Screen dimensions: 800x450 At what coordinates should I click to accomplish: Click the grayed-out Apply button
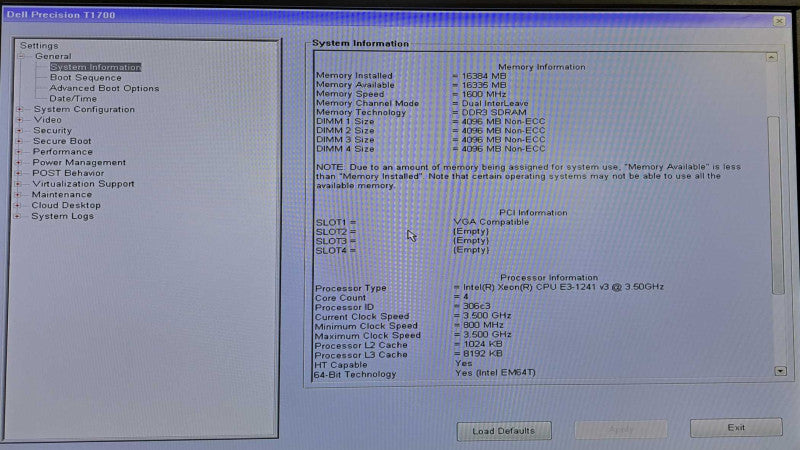(621, 430)
